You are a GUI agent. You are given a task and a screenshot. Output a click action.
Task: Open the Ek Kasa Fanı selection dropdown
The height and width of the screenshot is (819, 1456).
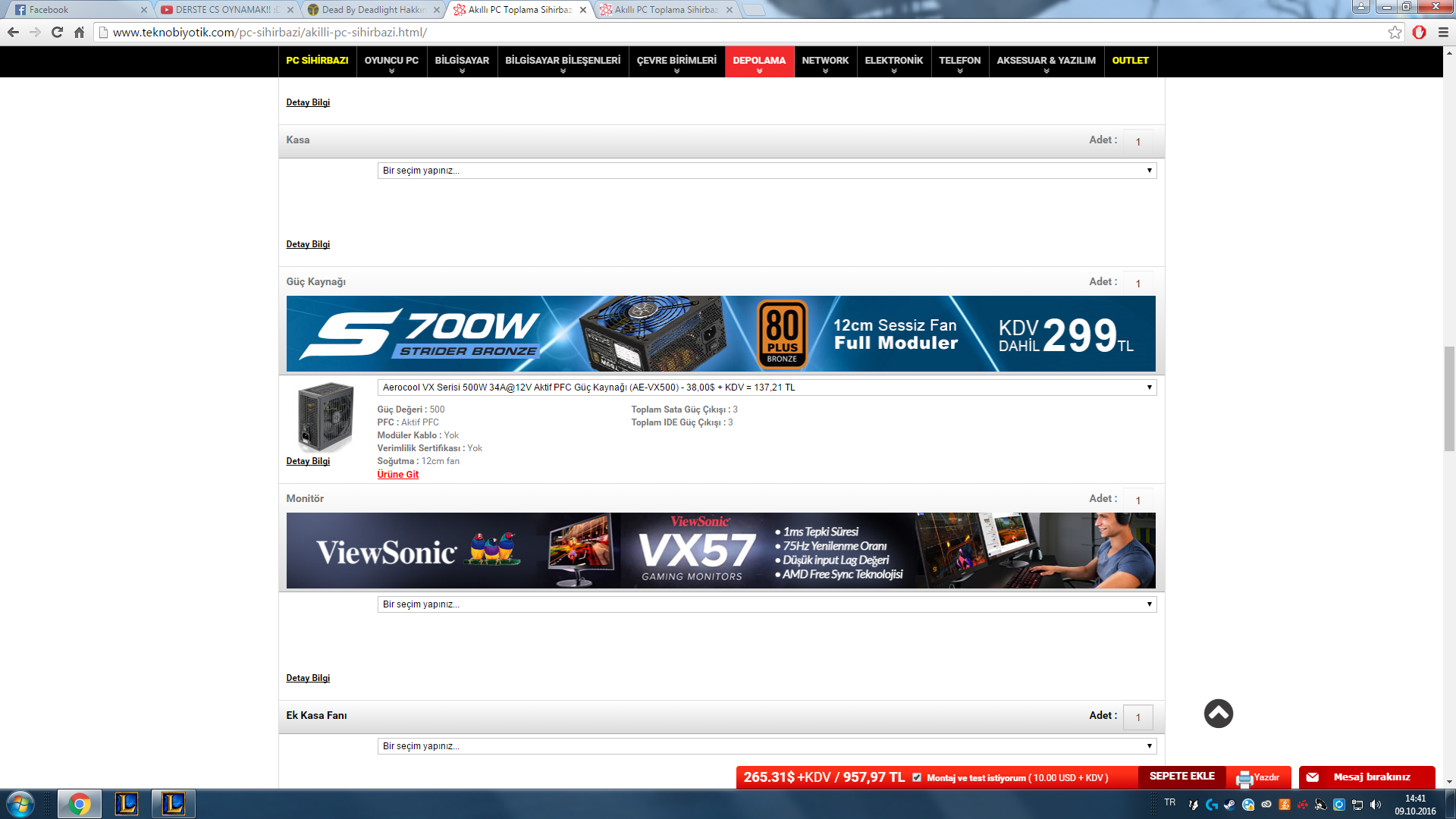point(767,746)
